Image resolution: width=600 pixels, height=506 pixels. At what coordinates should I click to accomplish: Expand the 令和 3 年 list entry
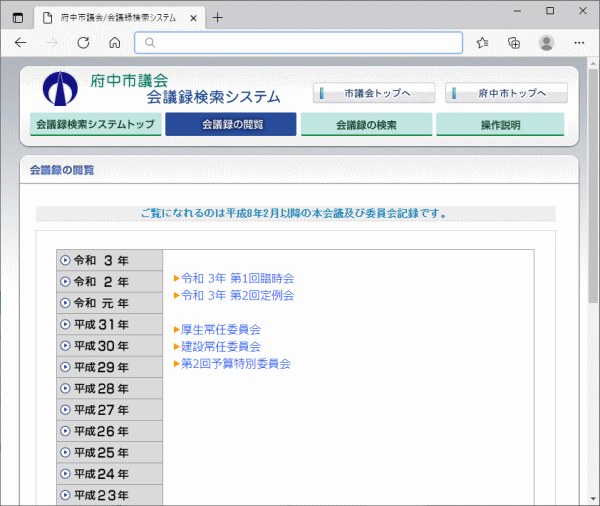[x=109, y=260]
